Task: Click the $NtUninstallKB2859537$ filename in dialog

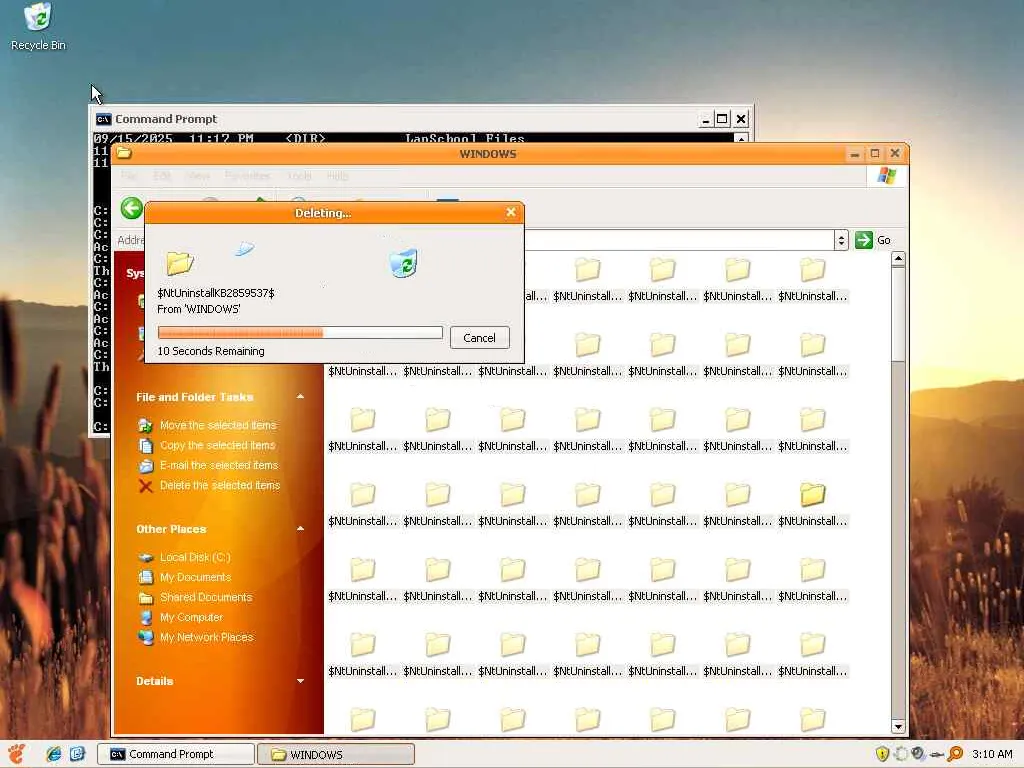Action: pyautogui.click(x=216, y=293)
